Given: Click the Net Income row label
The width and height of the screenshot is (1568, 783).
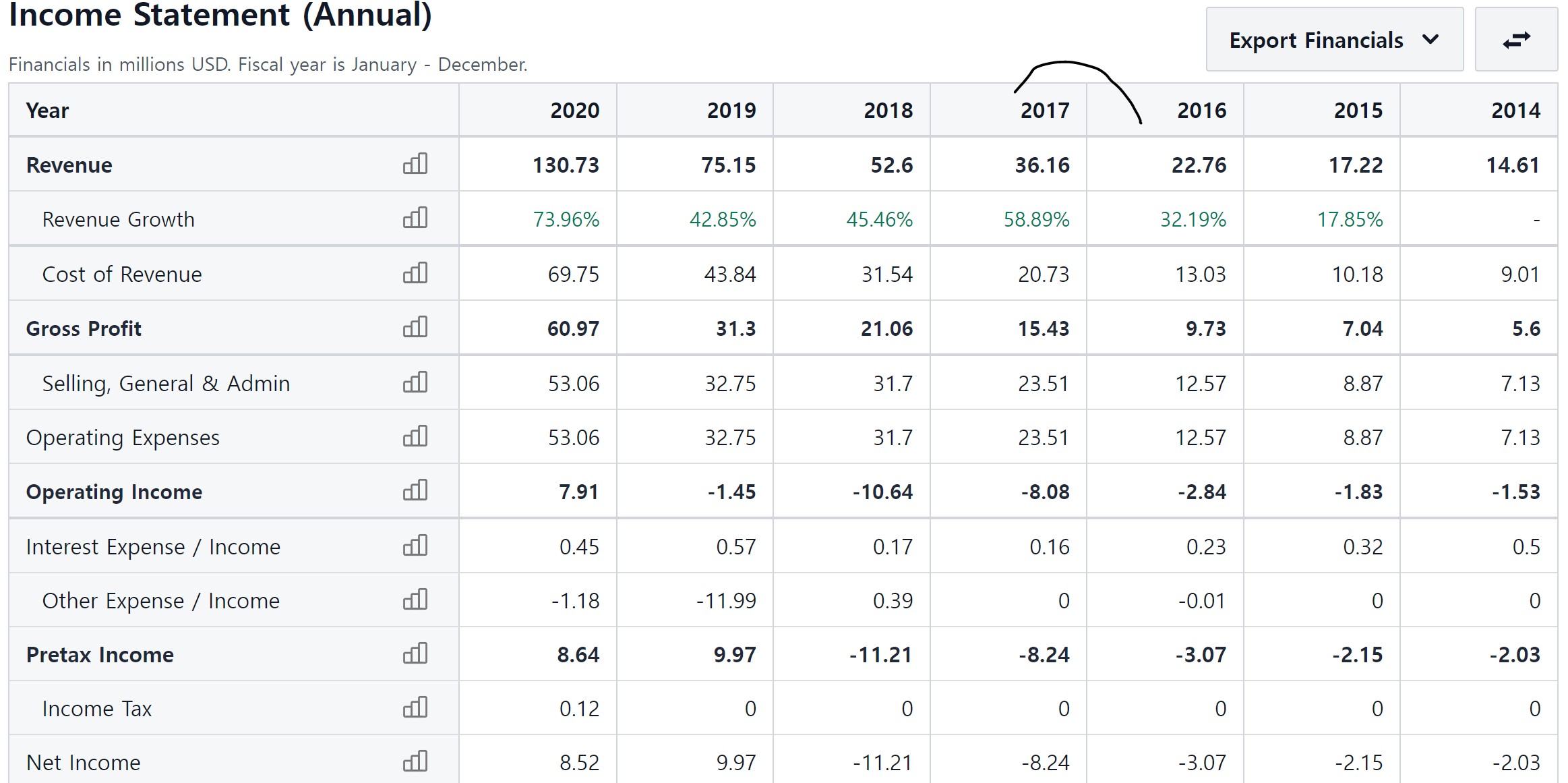Looking at the screenshot, I should 83,763.
